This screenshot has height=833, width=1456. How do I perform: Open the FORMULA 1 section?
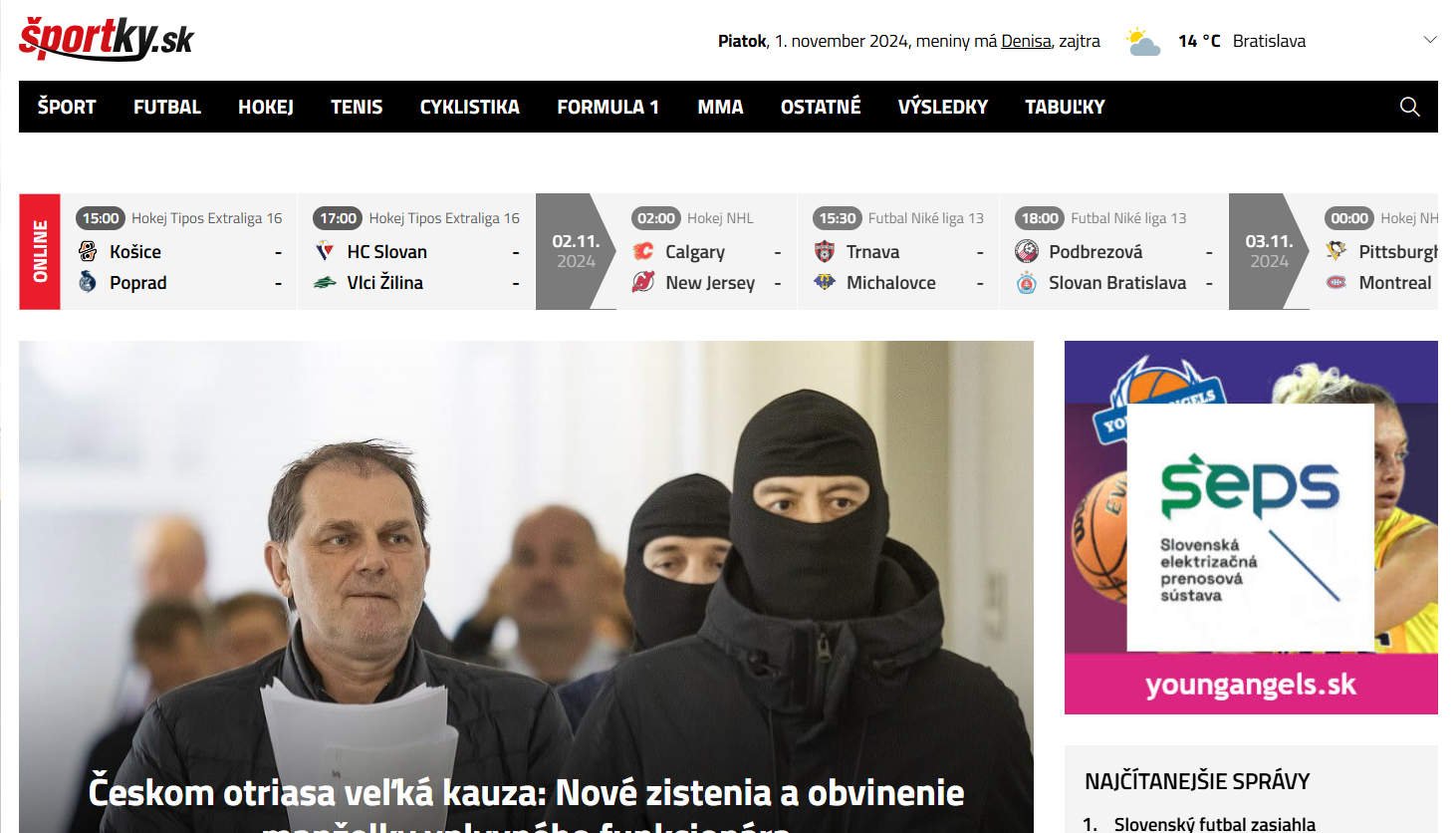[607, 107]
